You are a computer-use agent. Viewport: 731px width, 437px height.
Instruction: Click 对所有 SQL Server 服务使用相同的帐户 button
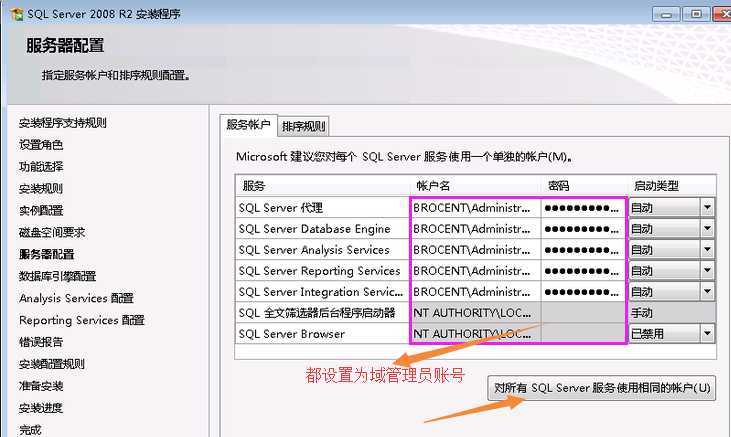[601, 388]
